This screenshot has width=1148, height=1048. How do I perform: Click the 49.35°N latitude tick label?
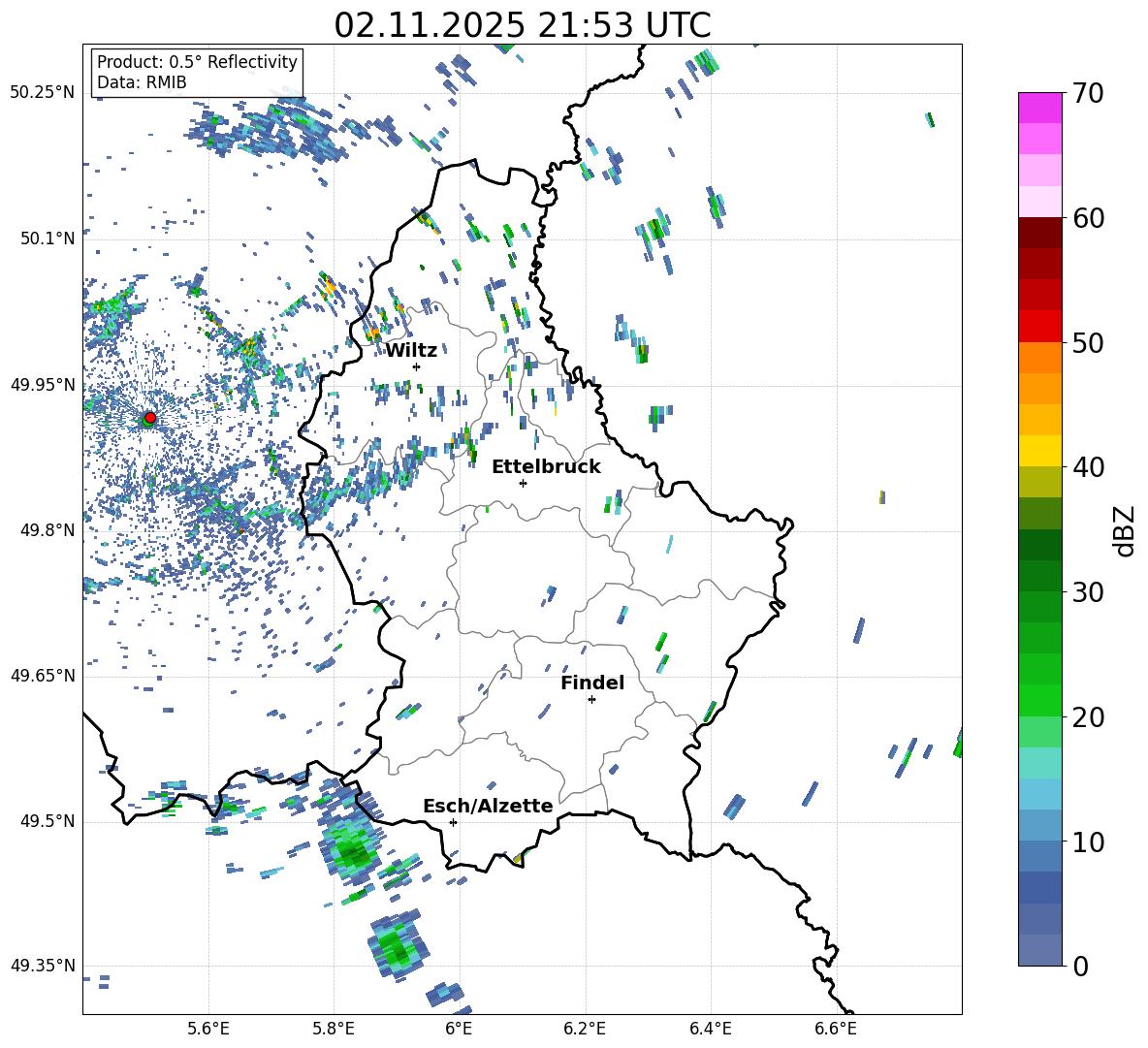tap(42, 966)
